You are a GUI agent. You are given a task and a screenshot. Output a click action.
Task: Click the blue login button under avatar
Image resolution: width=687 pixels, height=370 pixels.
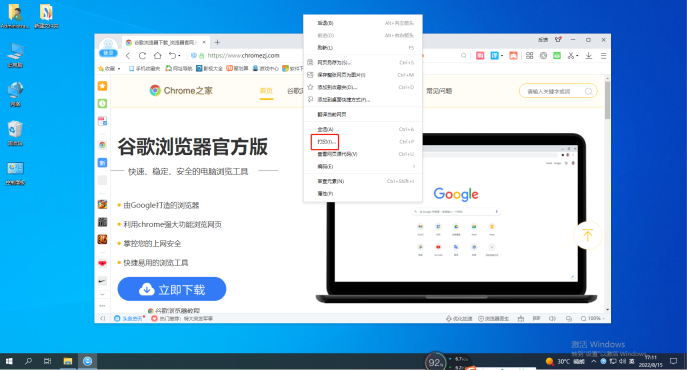(108, 53)
